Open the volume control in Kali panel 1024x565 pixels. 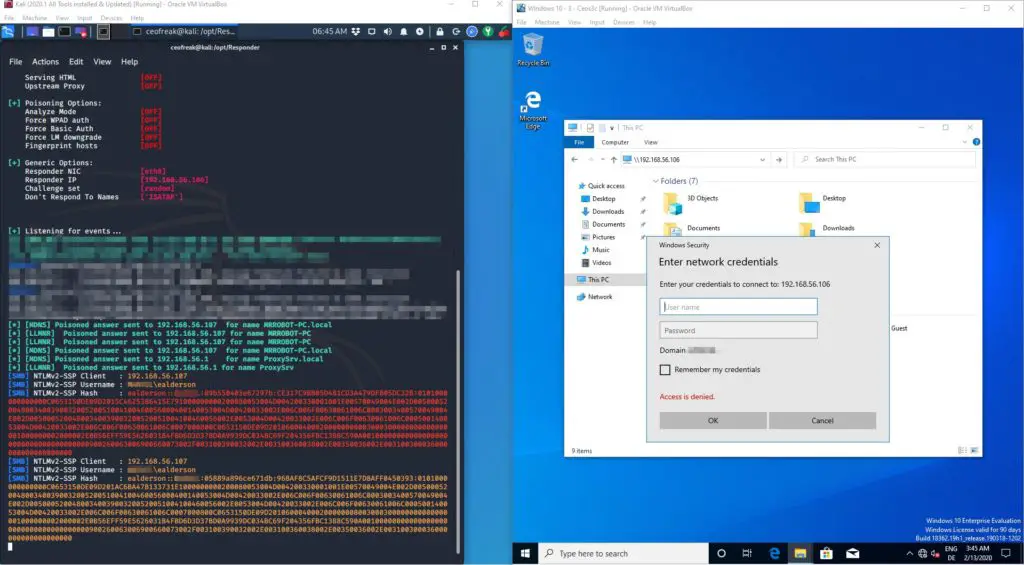387,31
